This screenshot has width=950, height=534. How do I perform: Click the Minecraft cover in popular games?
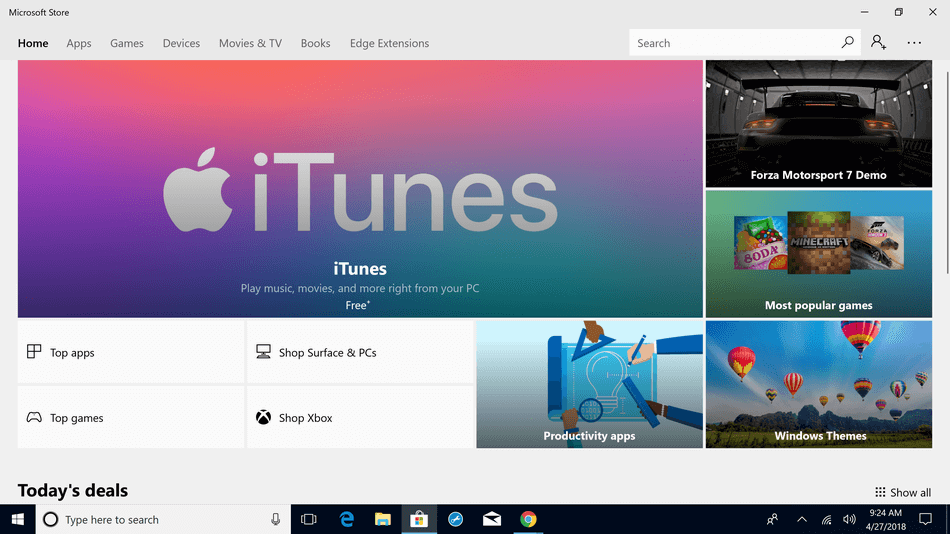coord(819,242)
